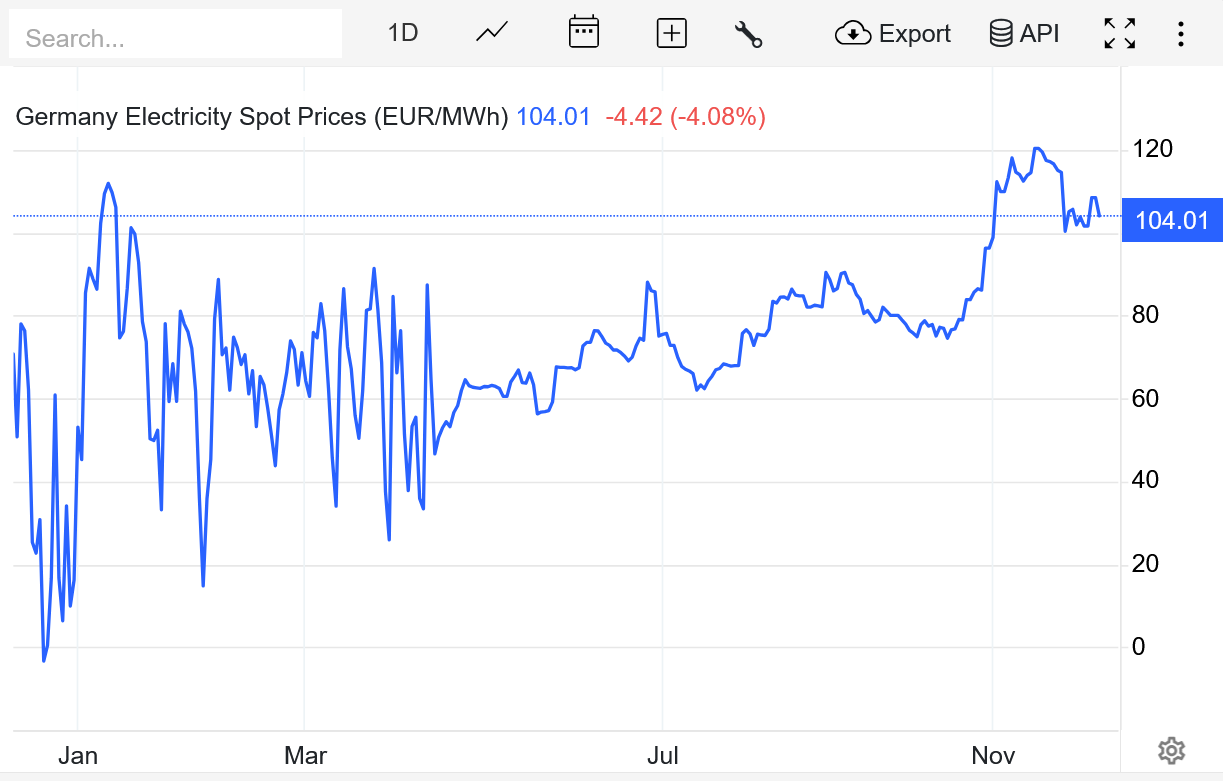This screenshot has width=1223, height=781.
Task: Click the Germany Electricity Spot Prices title
Action: coord(262,117)
